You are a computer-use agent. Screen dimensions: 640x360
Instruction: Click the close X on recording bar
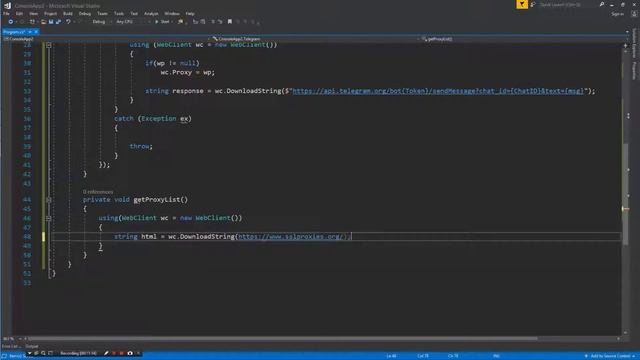point(138,353)
